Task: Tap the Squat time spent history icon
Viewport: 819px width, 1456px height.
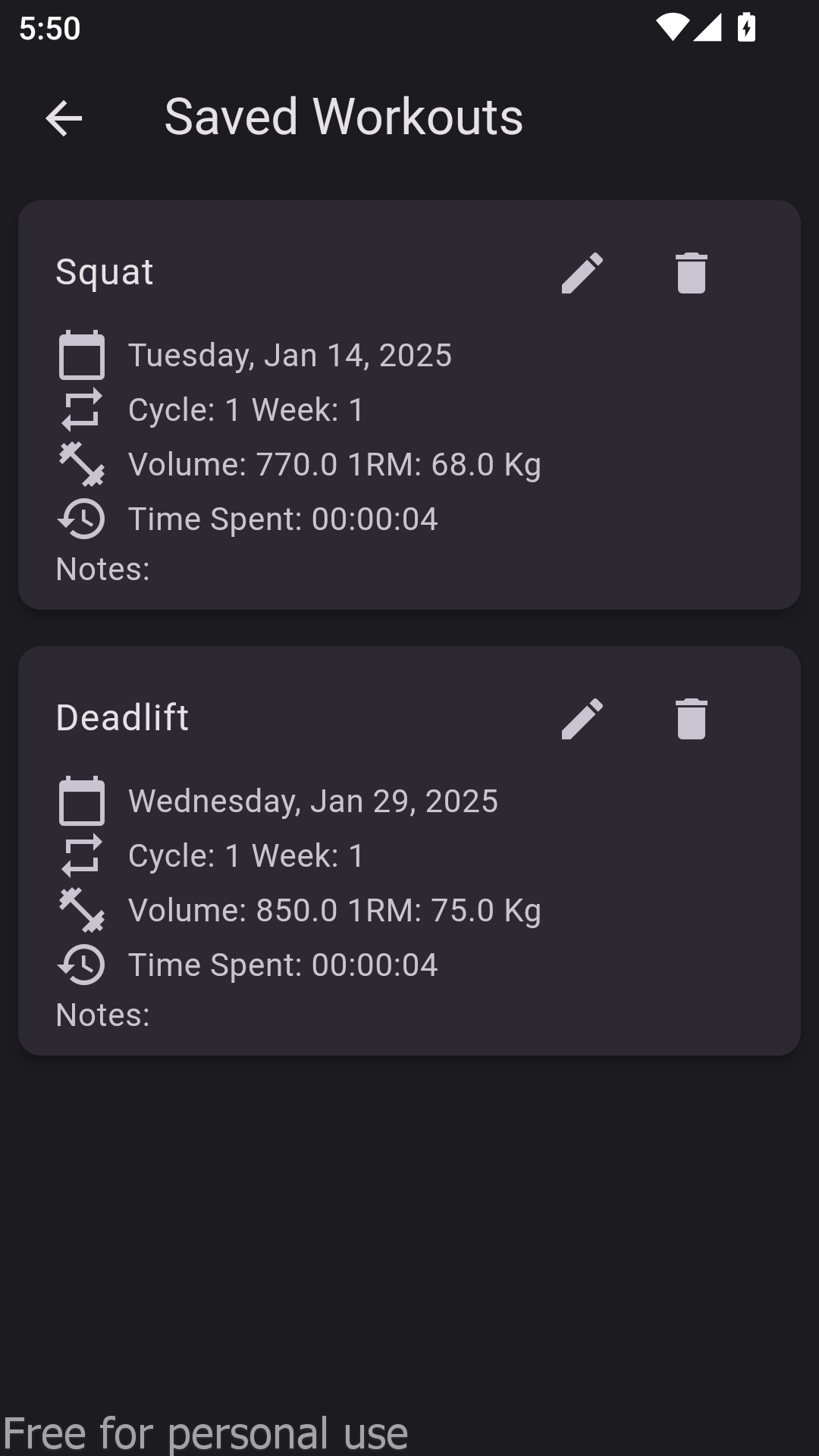Action: pyautogui.click(x=82, y=519)
